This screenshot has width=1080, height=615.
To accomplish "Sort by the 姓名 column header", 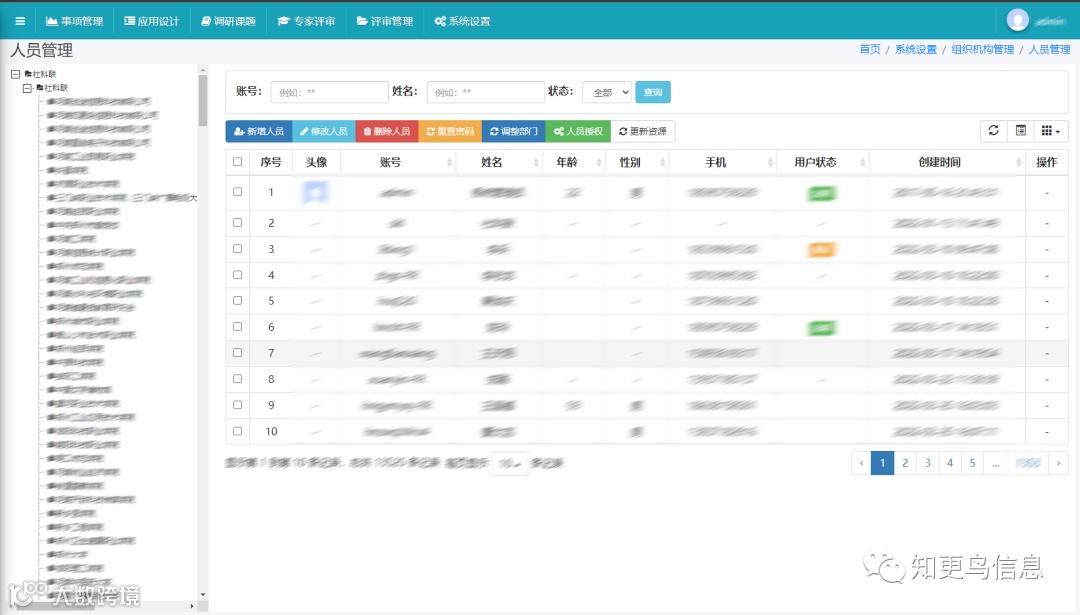I will 499,162.
